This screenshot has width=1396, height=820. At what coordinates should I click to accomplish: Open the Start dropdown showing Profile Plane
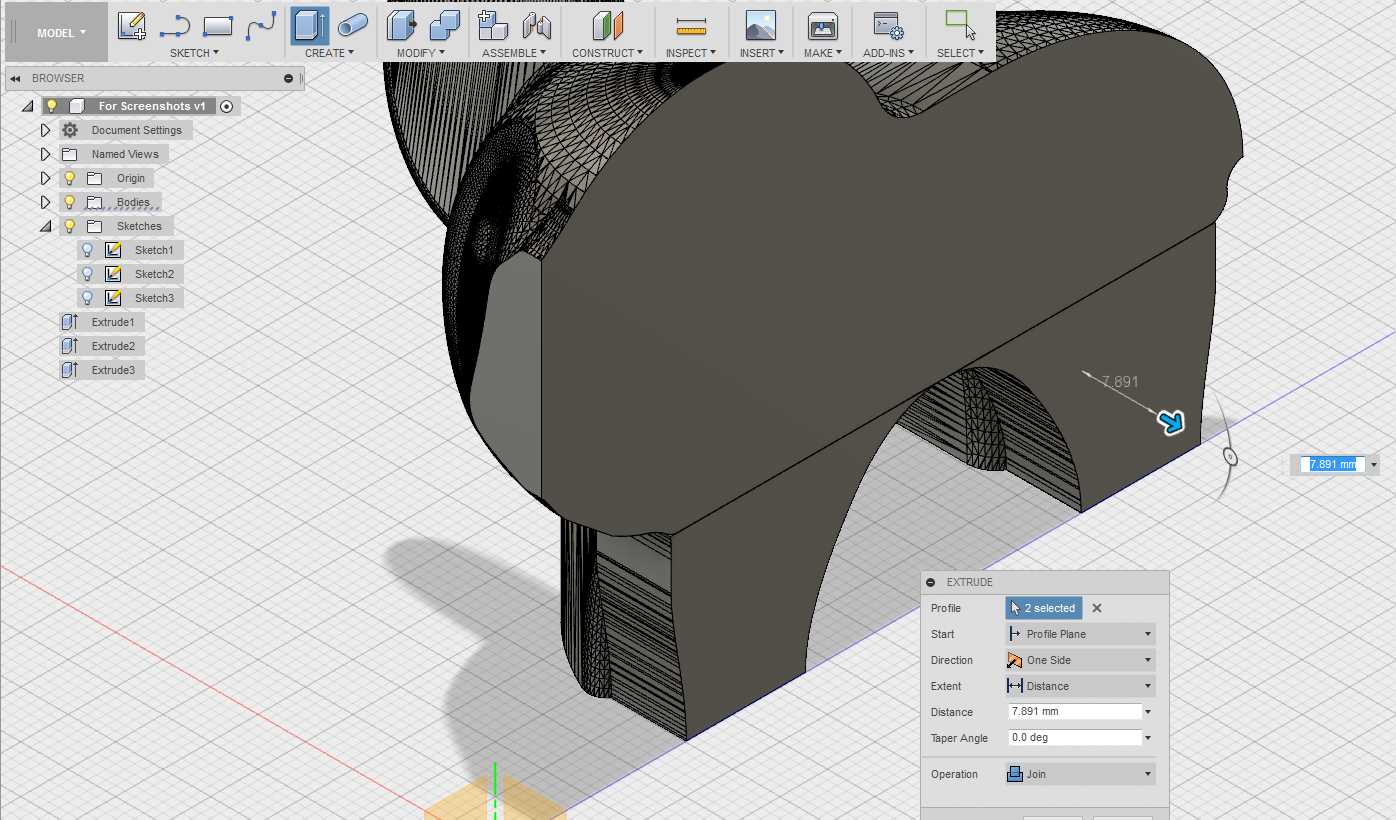[1080, 634]
